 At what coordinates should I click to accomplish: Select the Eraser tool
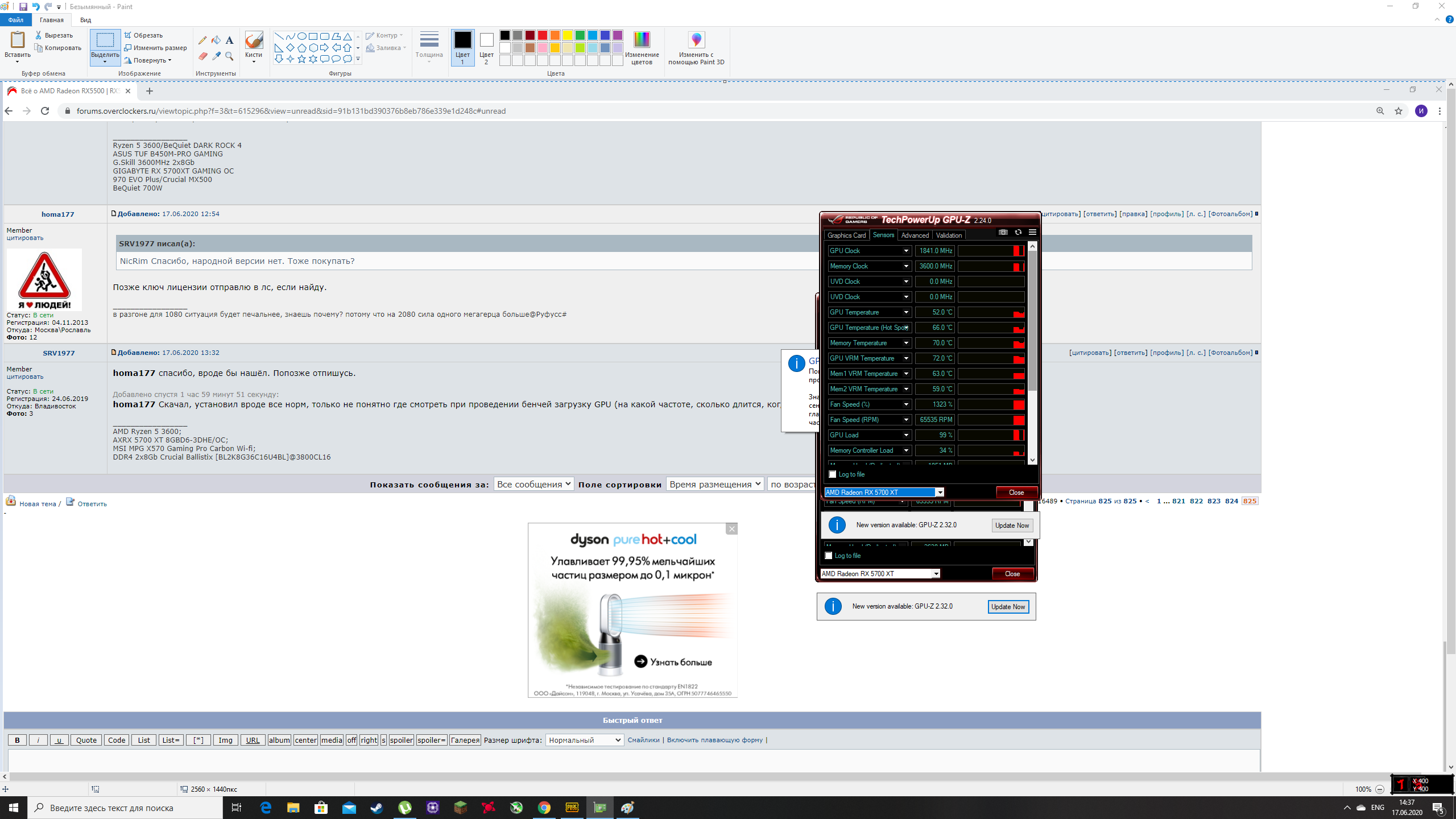(202, 56)
